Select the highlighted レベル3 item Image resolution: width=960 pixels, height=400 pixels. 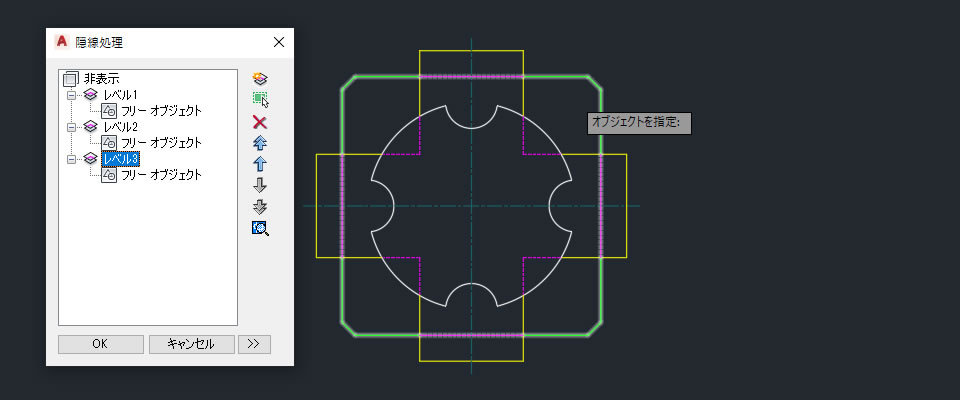pos(121,159)
